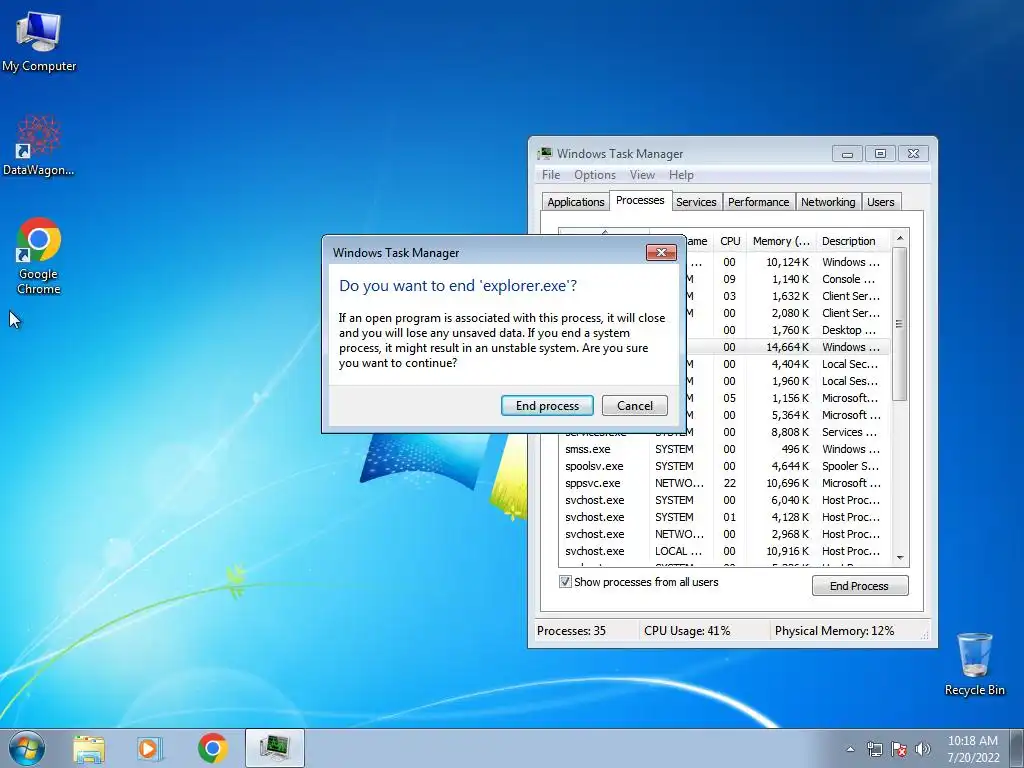Screen dimensions: 1024x768
Task: Click the Desktop ... description cell
Action: pyautogui.click(x=848, y=330)
